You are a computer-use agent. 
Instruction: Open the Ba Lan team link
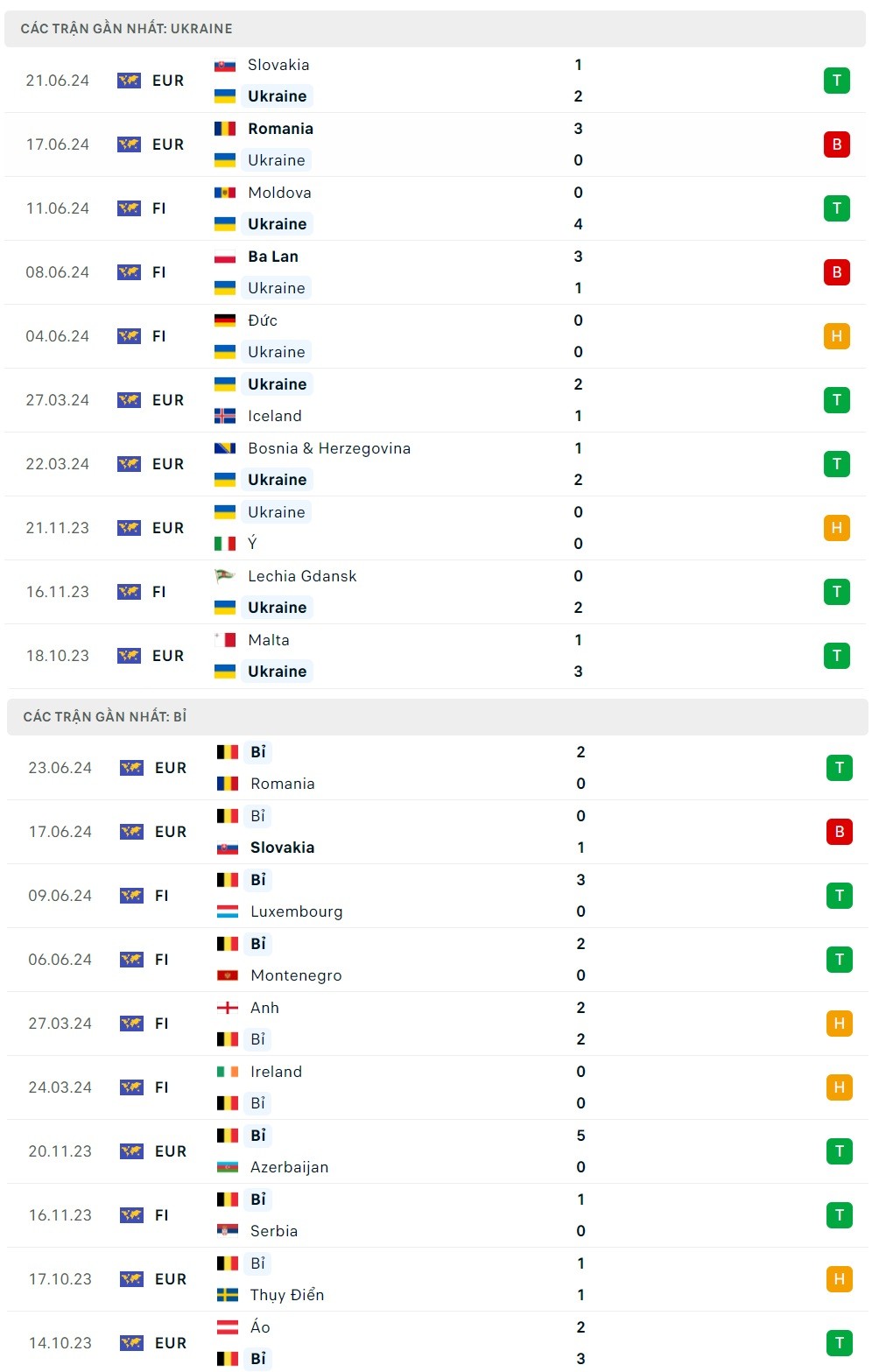click(273, 257)
